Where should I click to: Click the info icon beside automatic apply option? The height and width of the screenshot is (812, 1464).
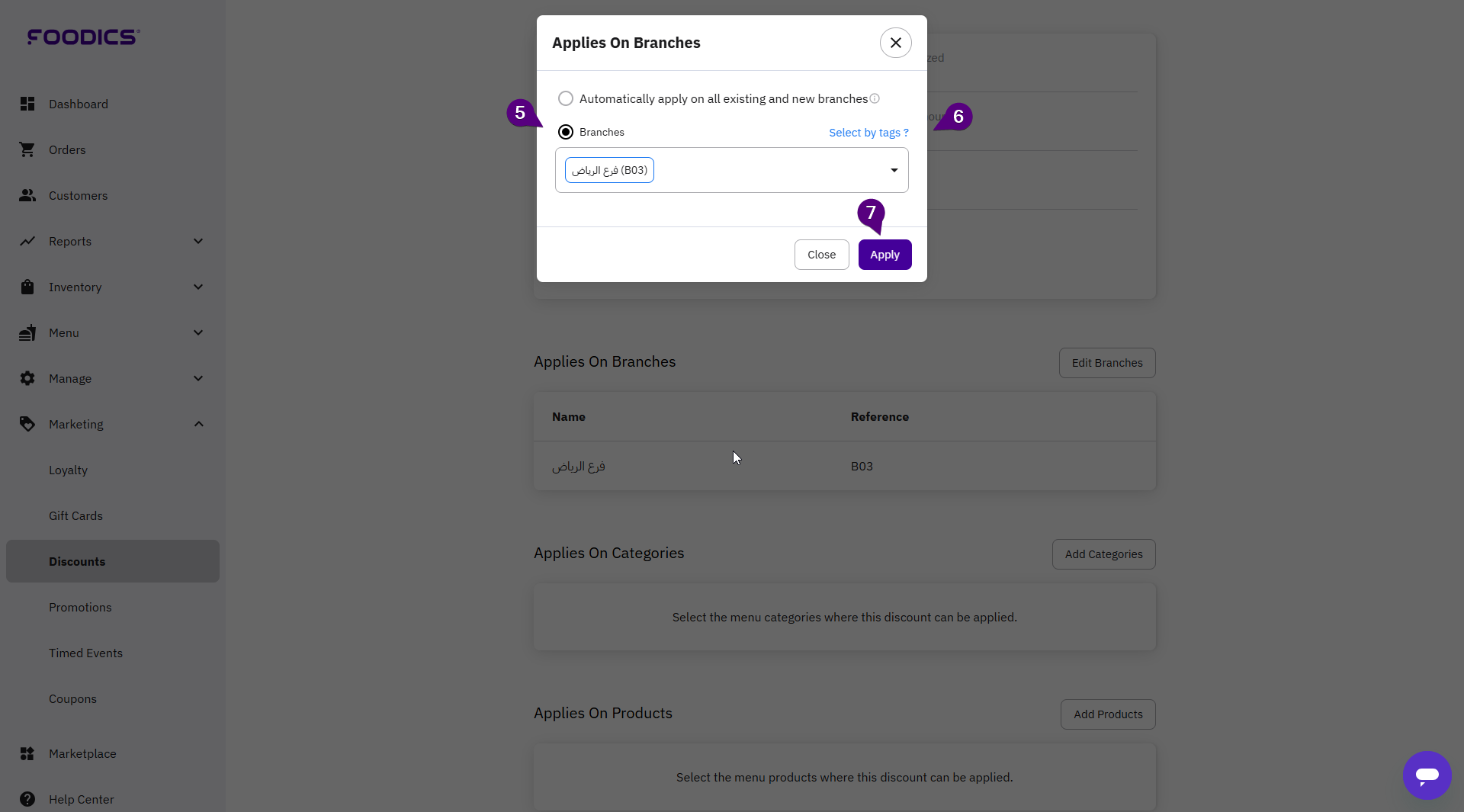pos(875,98)
